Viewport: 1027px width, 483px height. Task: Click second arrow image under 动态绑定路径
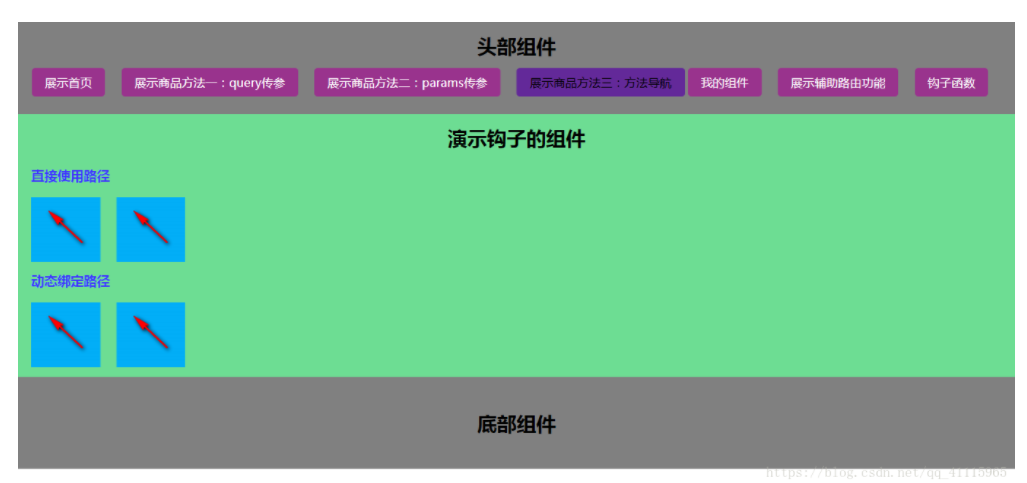pyautogui.click(x=151, y=334)
